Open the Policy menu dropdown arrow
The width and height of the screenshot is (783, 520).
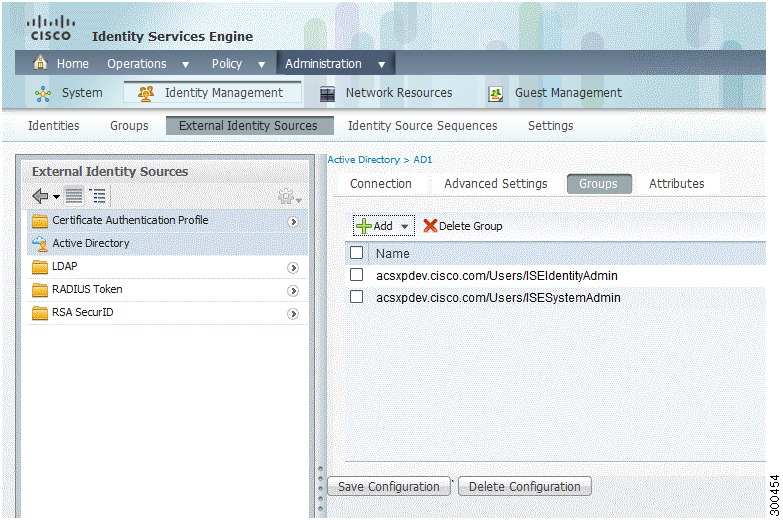[x=261, y=64]
